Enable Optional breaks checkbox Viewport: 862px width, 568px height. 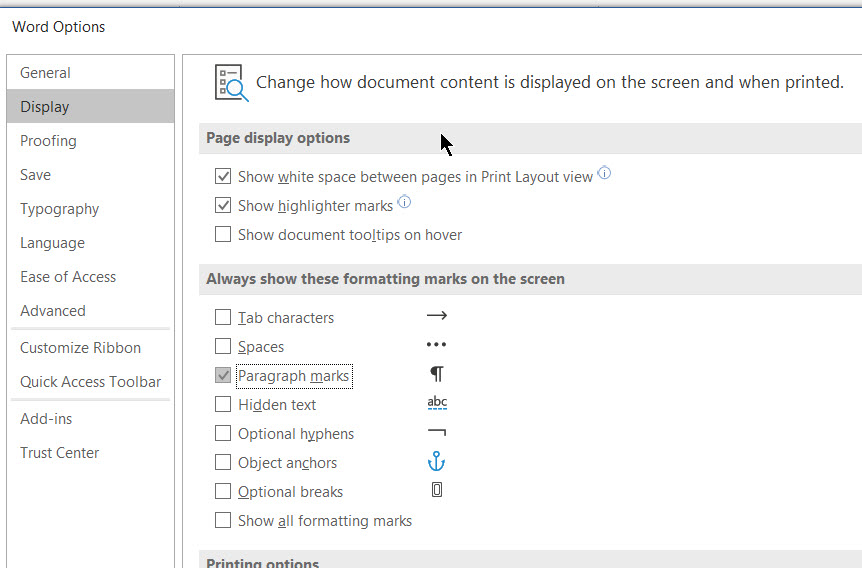pyautogui.click(x=223, y=491)
